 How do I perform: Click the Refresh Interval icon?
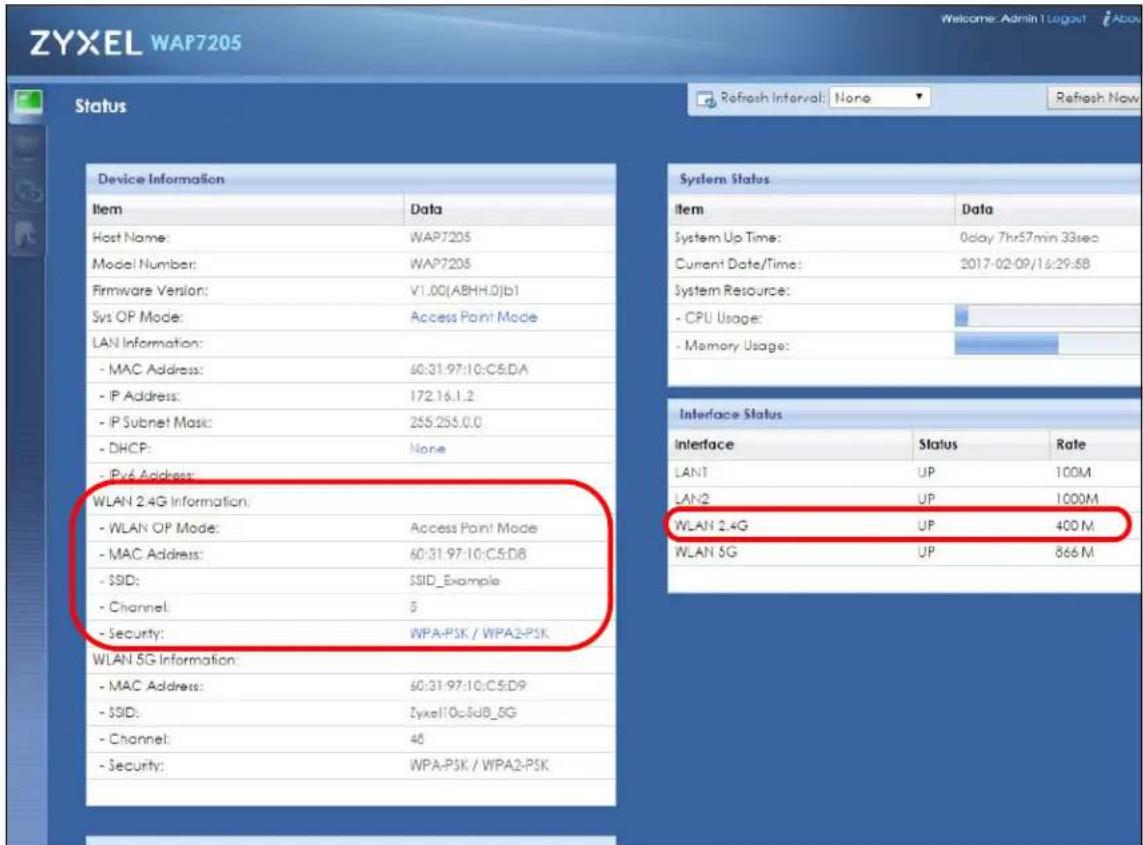click(706, 98)
